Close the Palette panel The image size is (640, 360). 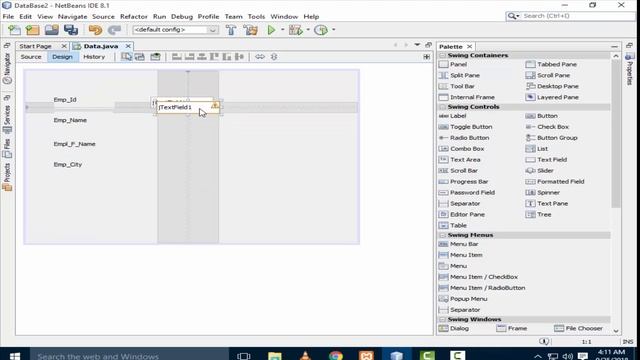click(x=469, y=47)
